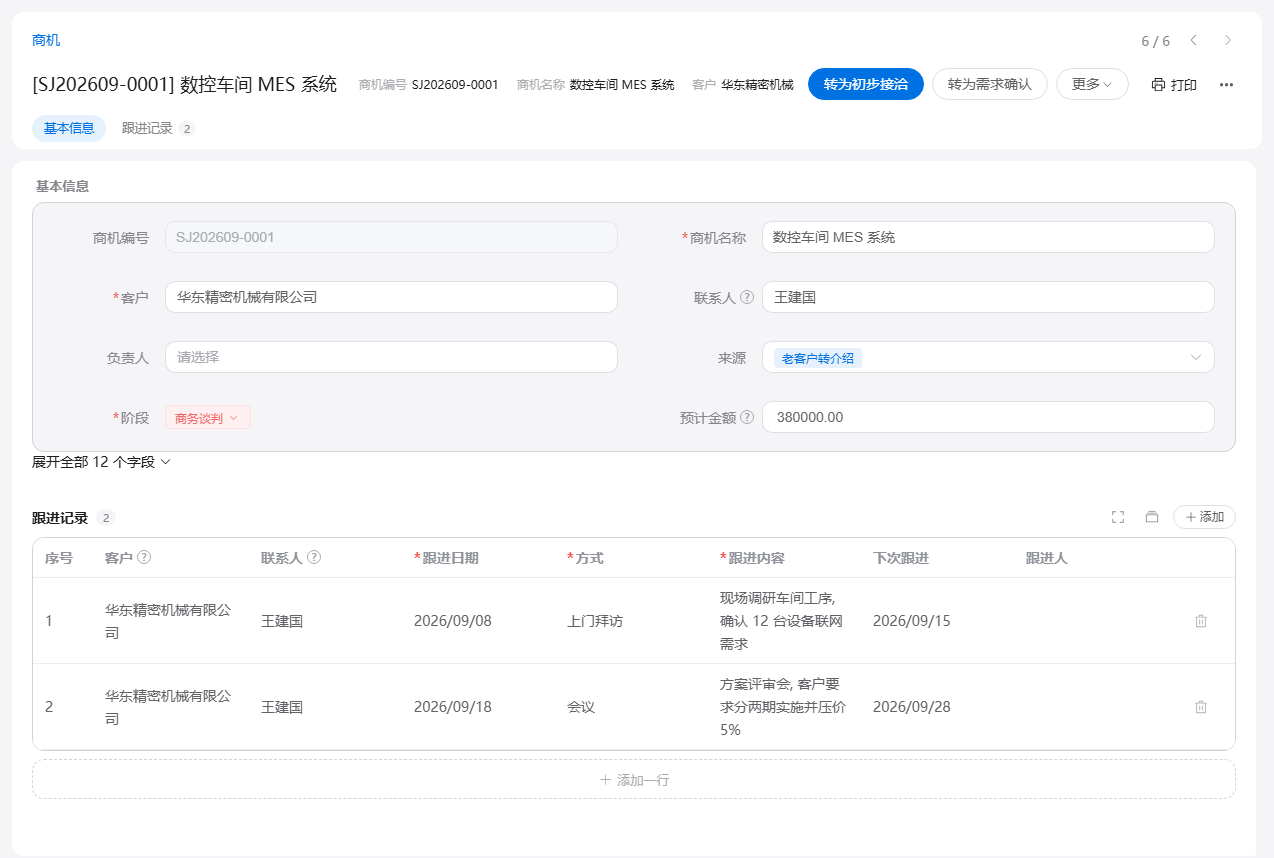Click help icon next to 联系人 field label
The height and width of the screenshot is (858, 1274).
[x=747, y=297]
